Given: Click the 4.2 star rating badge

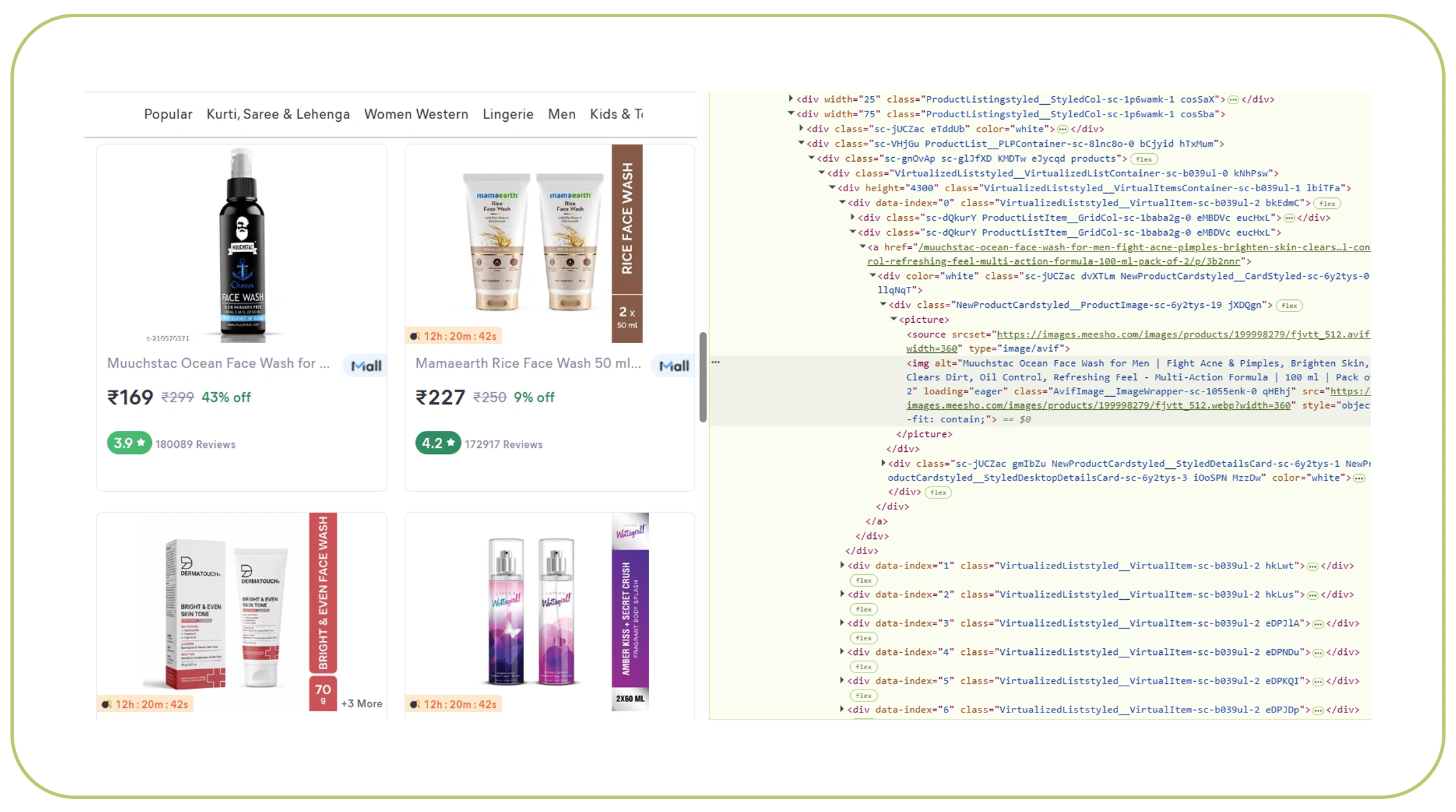Looking at the screenshot, I should (x=438, y=443).
